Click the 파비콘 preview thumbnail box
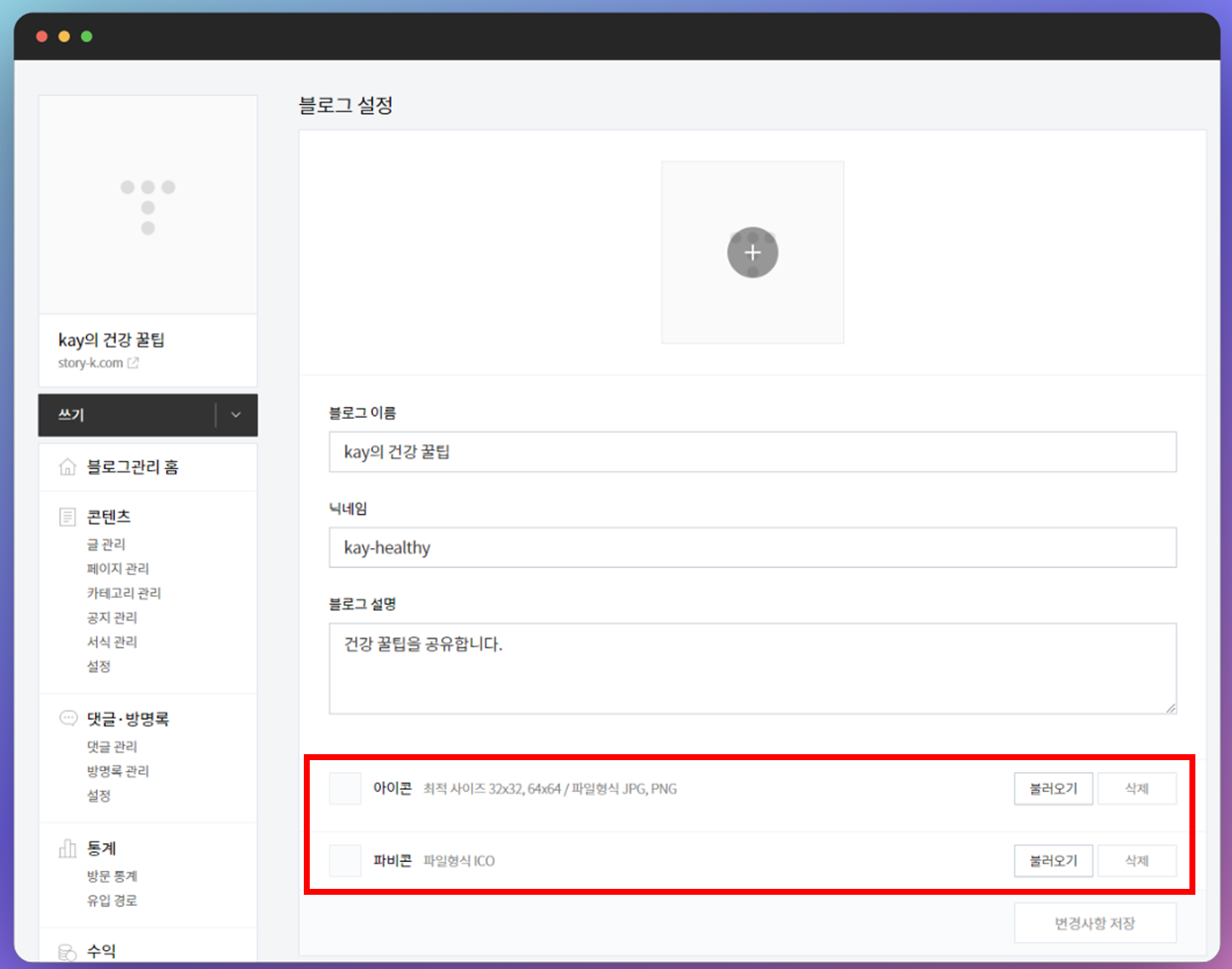Viewport: 1232px width, 969px height. pos(345,861)
